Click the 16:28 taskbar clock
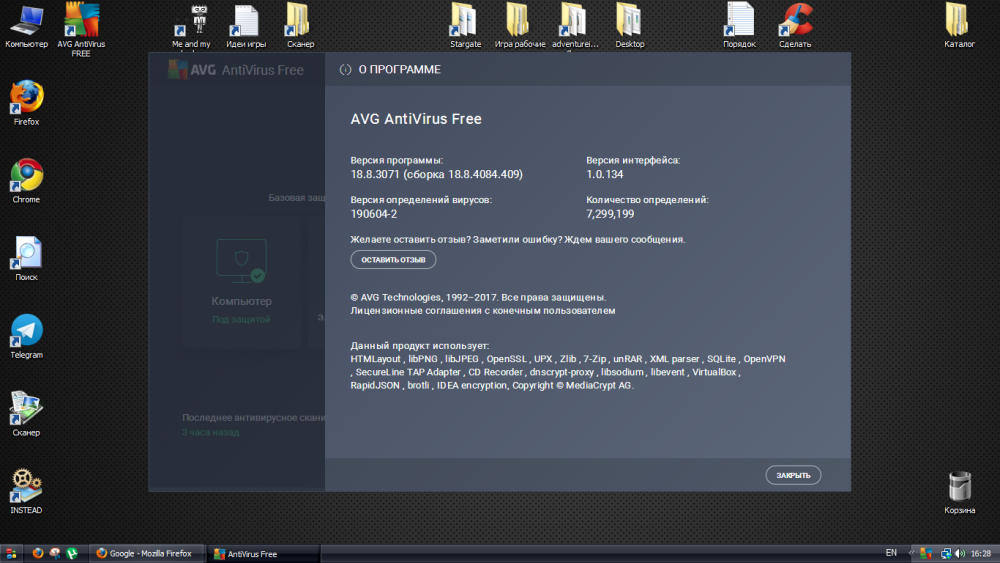Viewport: 1000px width, 563px height. (x=980, y=553)
